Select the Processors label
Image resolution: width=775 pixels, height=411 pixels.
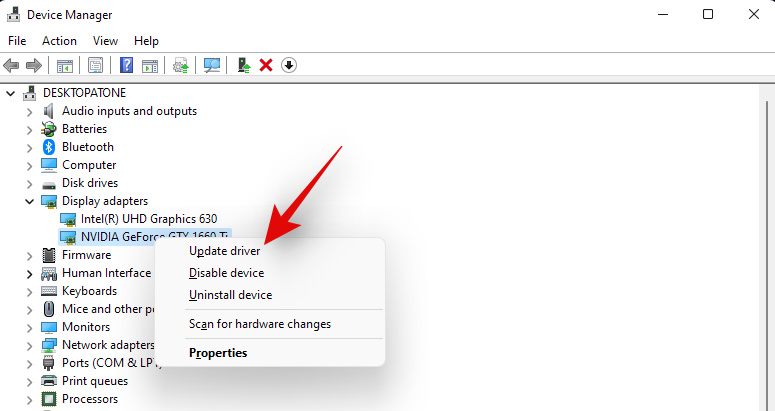(x=90, y=399)
